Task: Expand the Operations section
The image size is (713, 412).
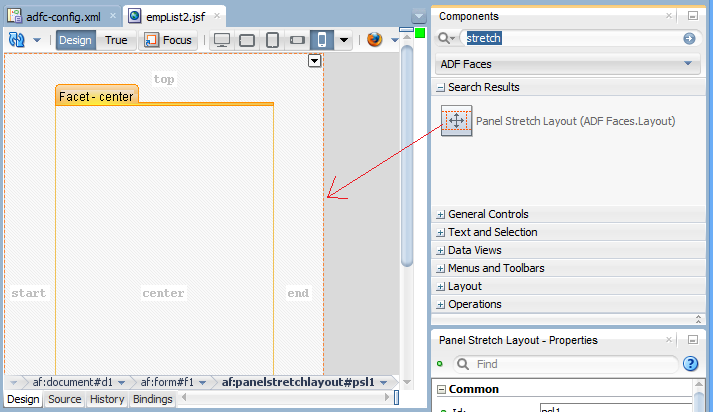Action: 440,305
